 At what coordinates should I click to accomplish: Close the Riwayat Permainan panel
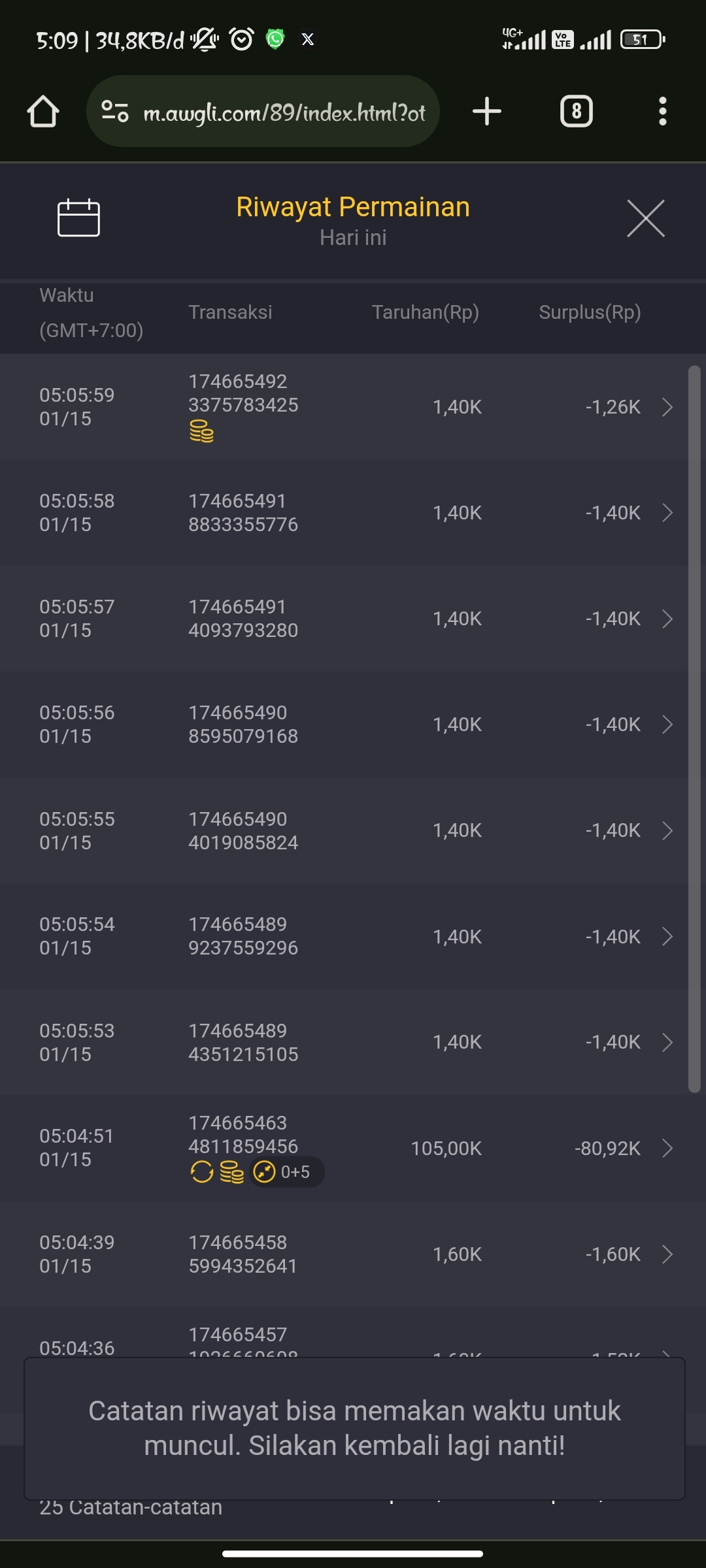[x=645, y=218]
